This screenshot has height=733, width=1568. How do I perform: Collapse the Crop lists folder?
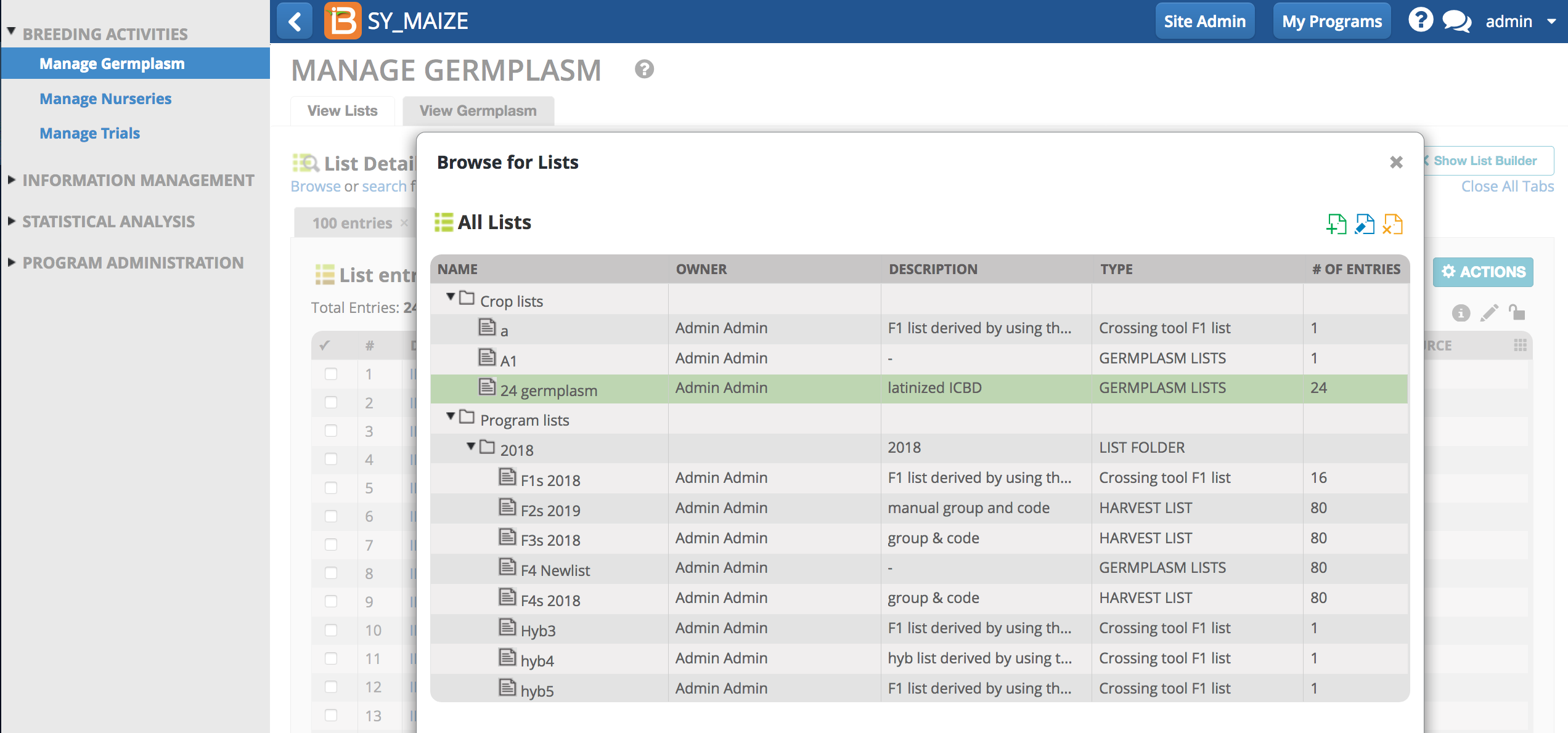coord(451,298)
